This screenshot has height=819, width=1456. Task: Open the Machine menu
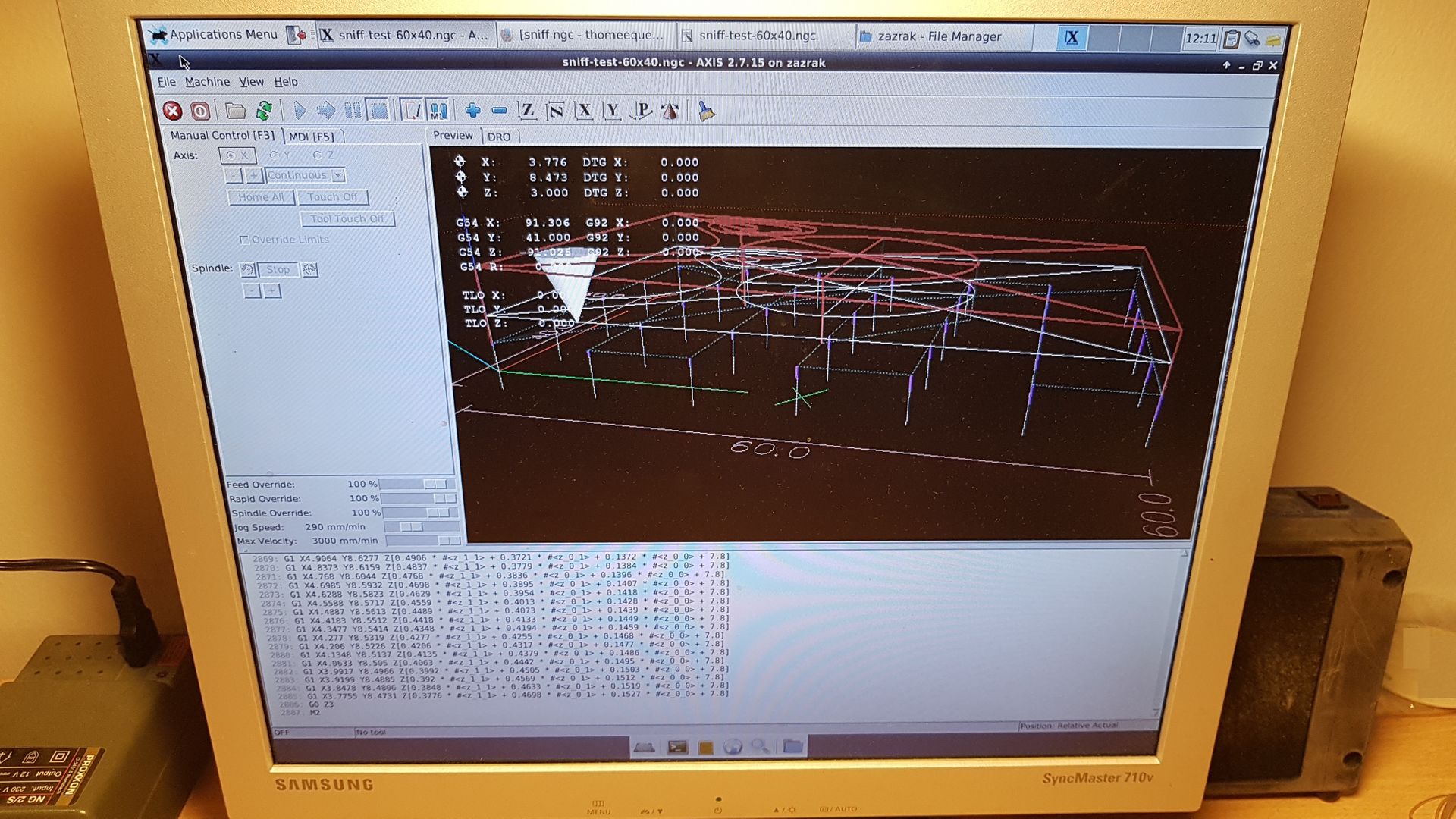point(207,82)
